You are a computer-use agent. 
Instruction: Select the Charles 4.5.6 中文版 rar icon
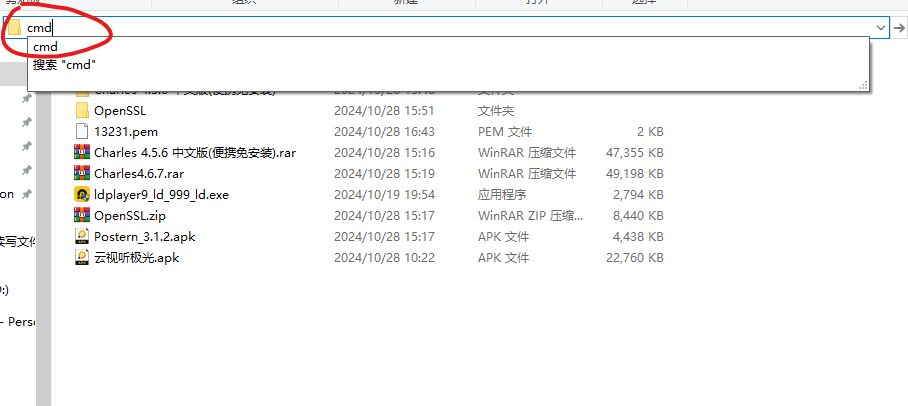[x=82, y=152]
